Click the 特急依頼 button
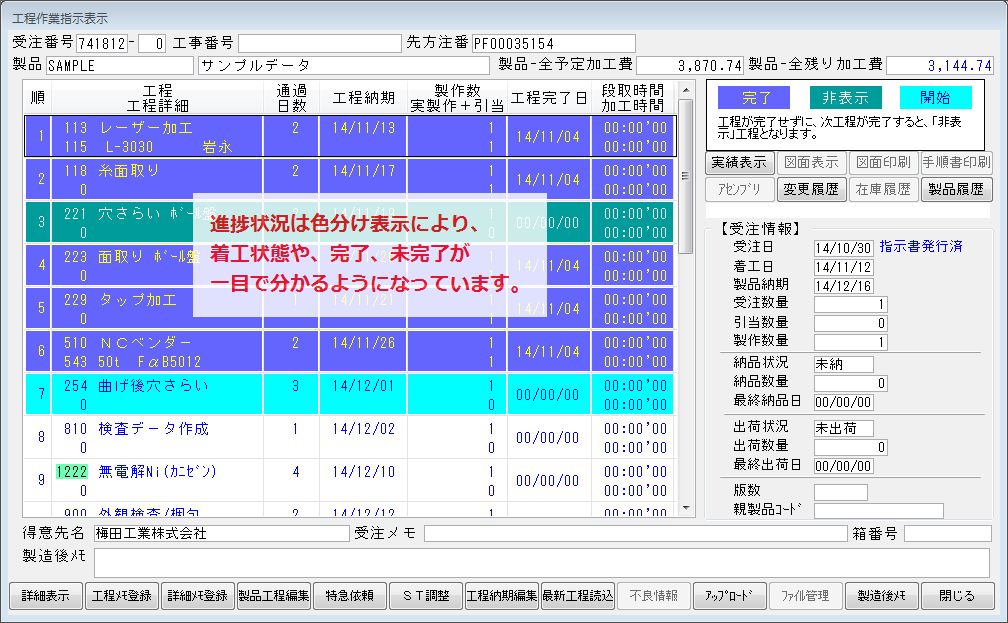This screenshot has height=623, width=1008. tap(349, 596)
